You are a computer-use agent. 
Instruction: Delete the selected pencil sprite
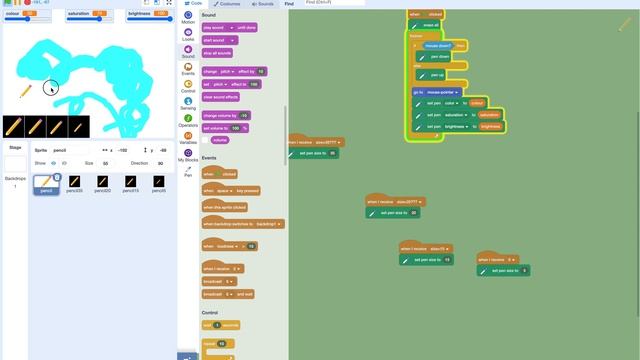tap(57, 177)
